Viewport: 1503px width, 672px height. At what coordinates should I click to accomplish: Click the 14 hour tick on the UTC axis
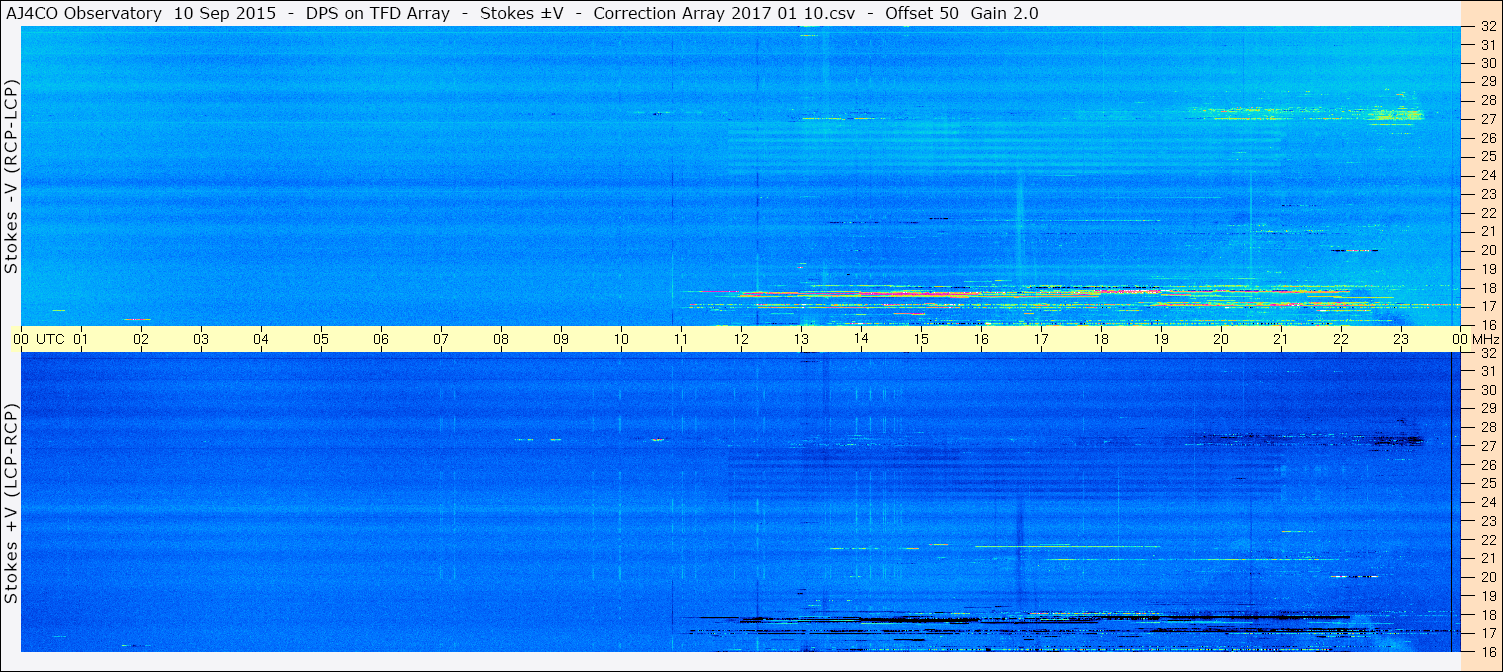861,339
